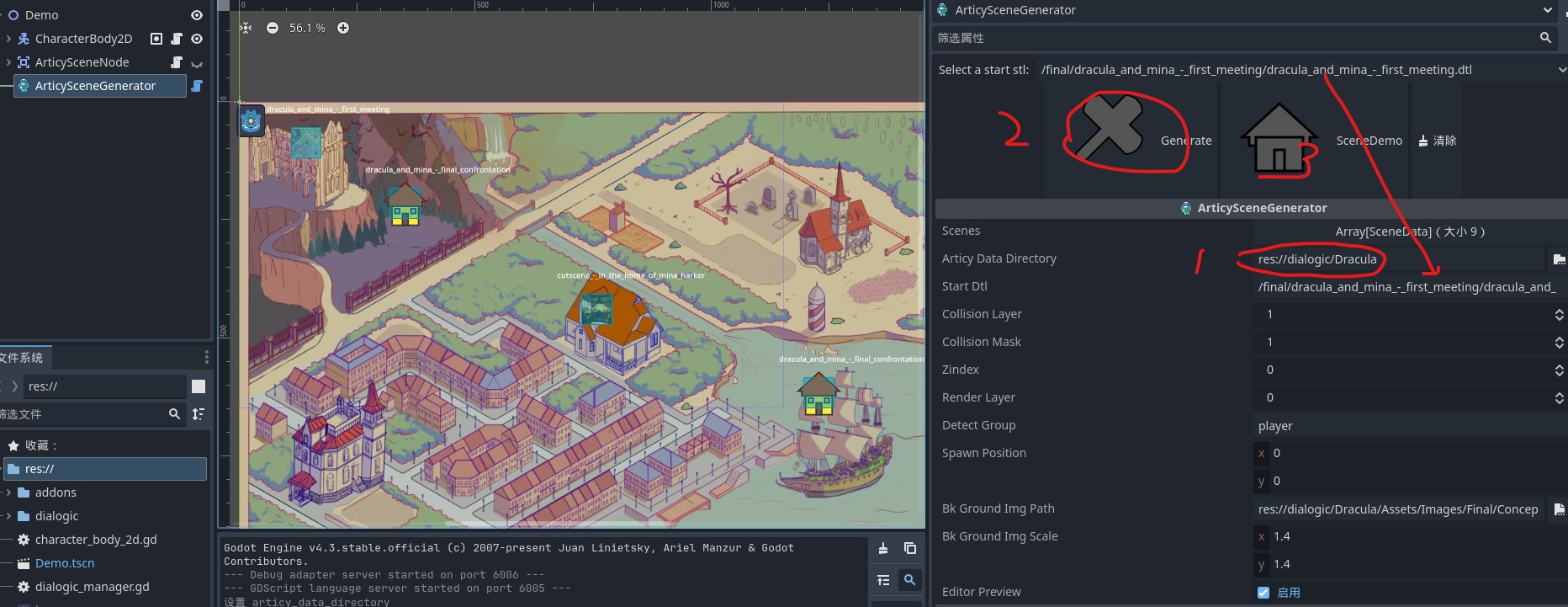The height and width of the screenshot is (607, 1568).
Task: Open the script attached to ArticySceneGenerator
Action: tap(197, 86)
